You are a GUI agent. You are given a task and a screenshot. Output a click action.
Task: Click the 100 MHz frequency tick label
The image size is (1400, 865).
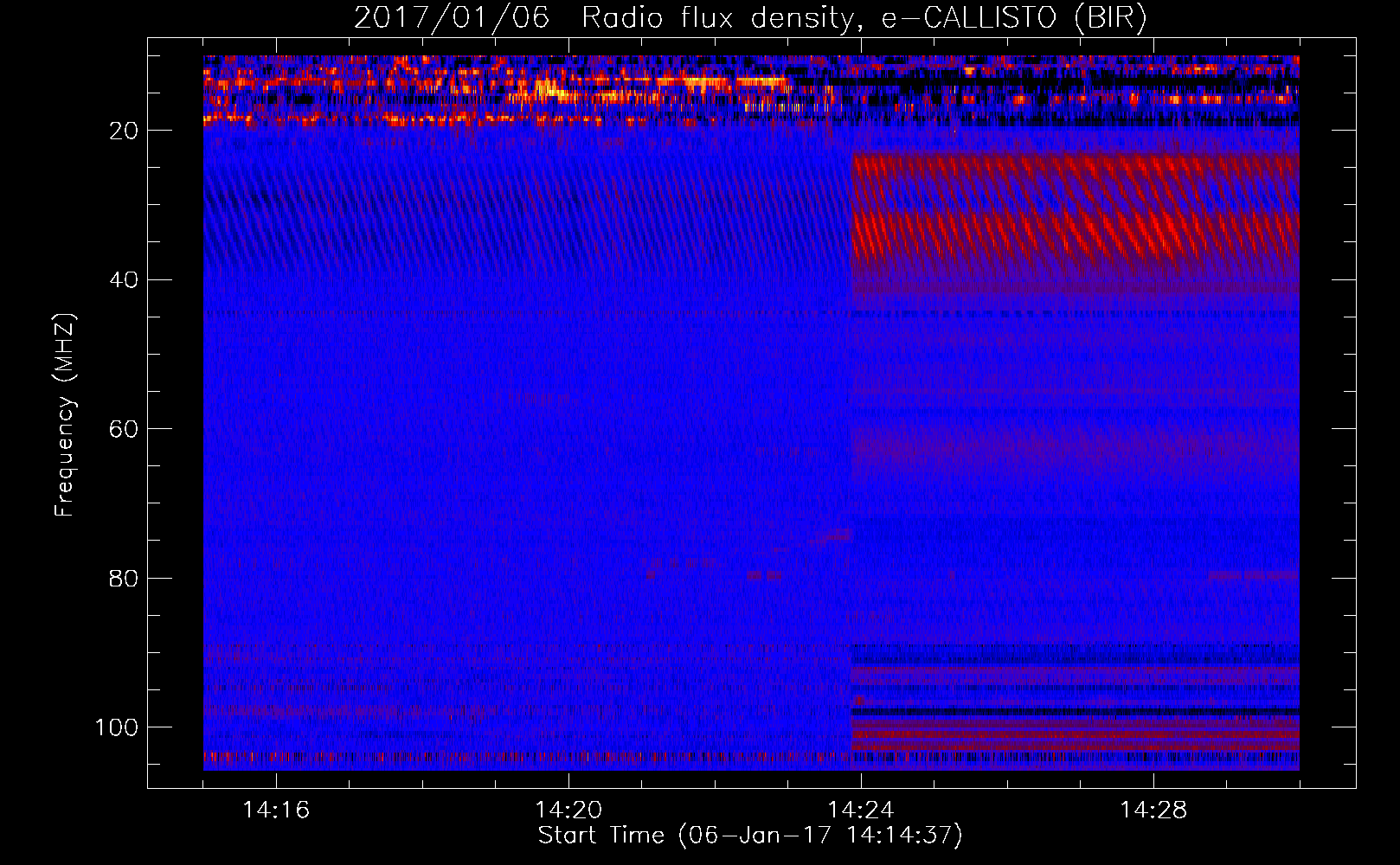click(117, 727)
